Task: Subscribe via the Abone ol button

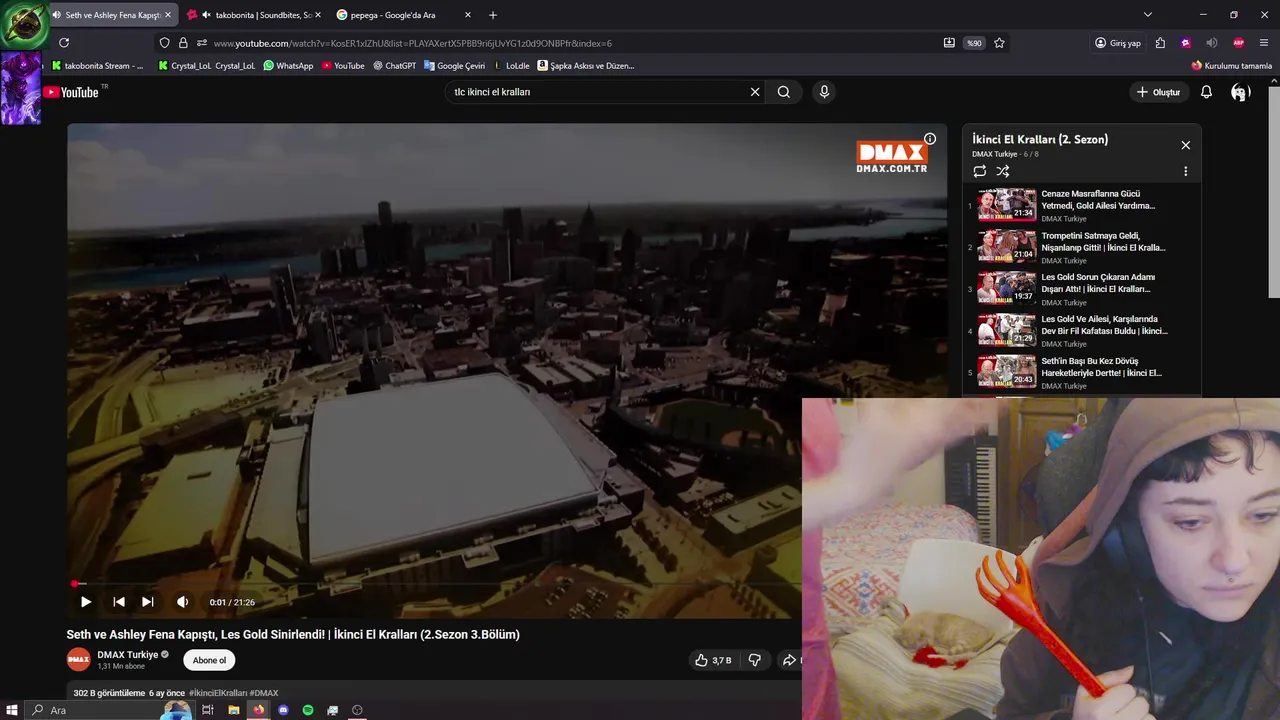Action: point(209,660)
